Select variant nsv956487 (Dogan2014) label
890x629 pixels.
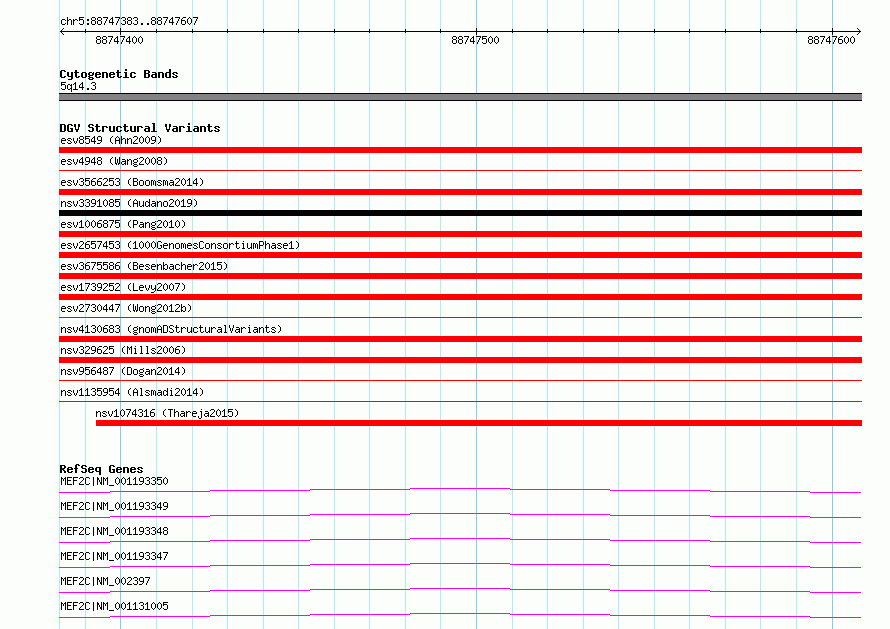[x=123, y=371]
